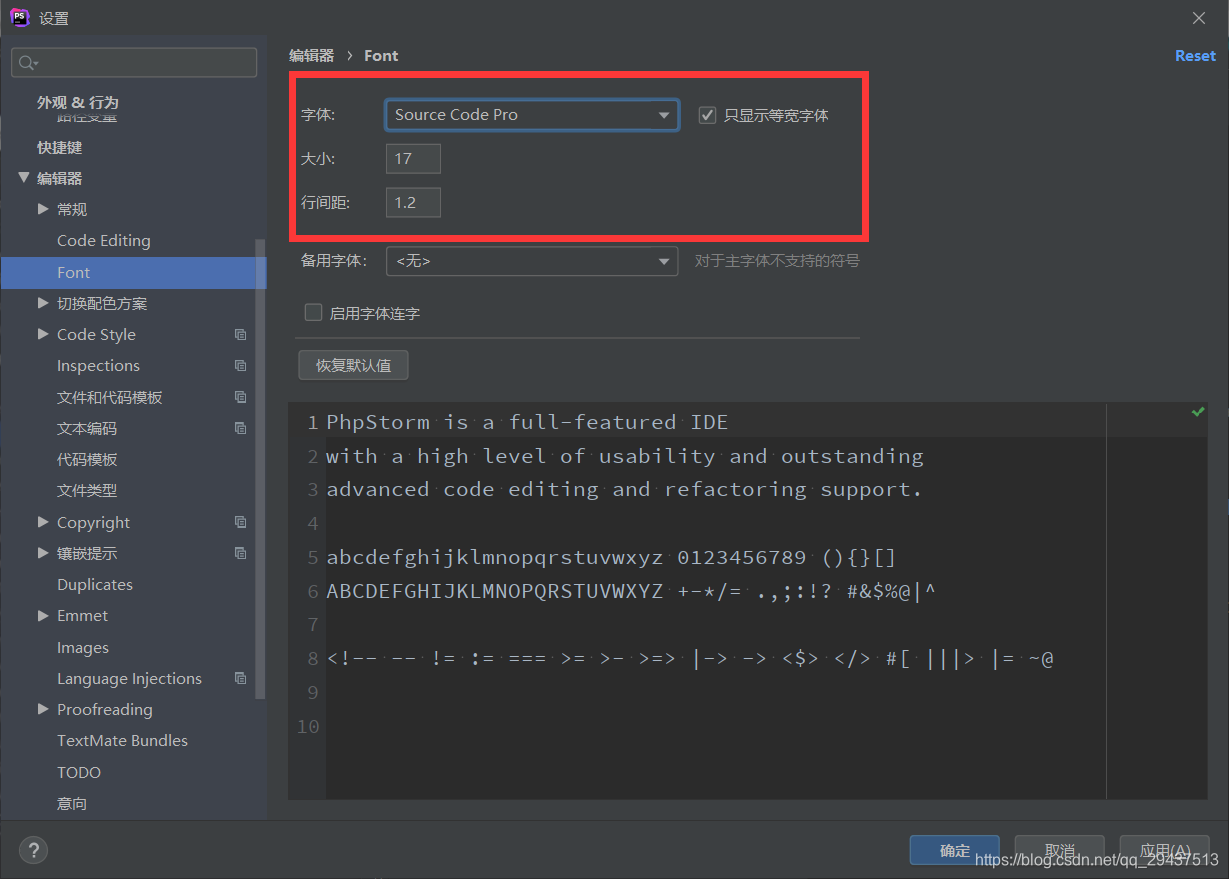1229x879 pixels.
Task: Collapse the 编辑器 tree section
Action: click(x=24, y=178)
